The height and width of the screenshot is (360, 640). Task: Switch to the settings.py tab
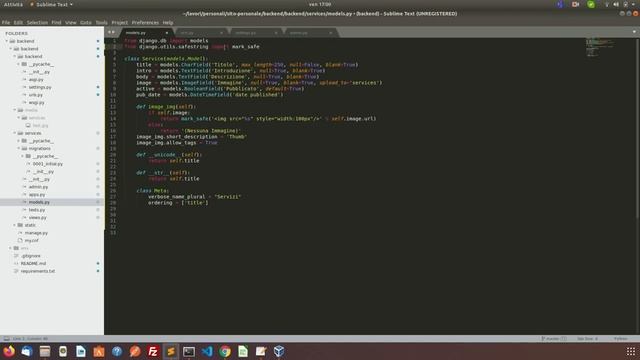[x=255, y=33]
